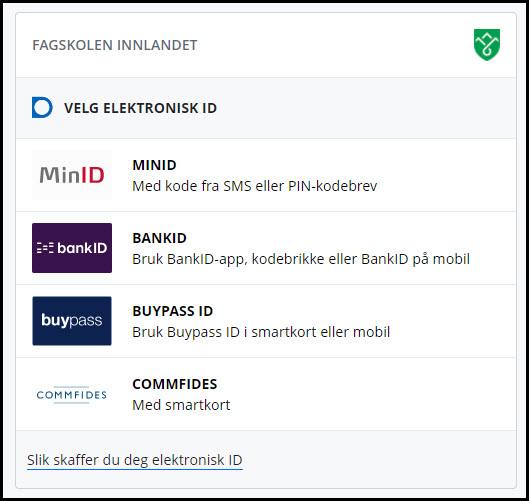Choose the COMMFIDES heading
529x501 pixels.
[175, 384]
